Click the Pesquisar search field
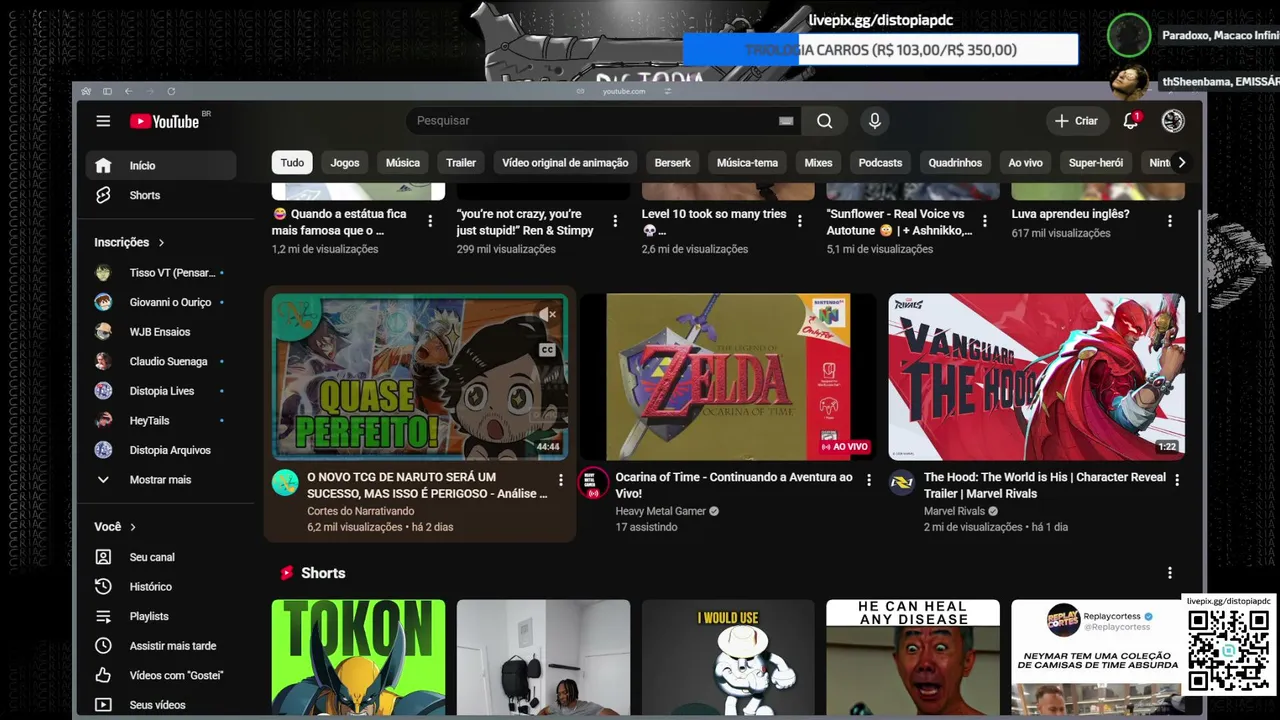This screenshot has width=1280, height=720. [x=595, y=121]
